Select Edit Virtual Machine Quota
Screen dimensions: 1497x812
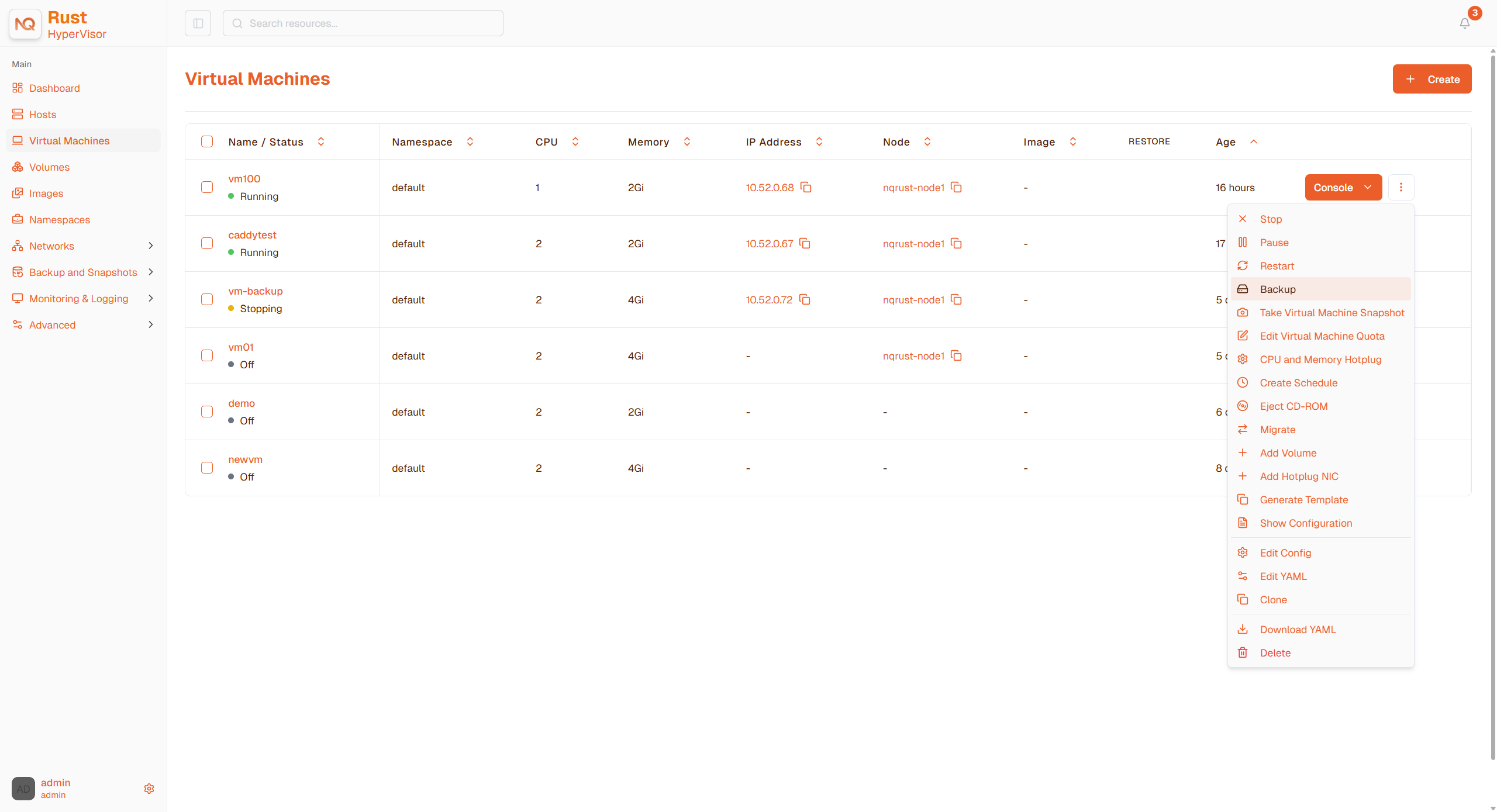tap(1320, 336)
